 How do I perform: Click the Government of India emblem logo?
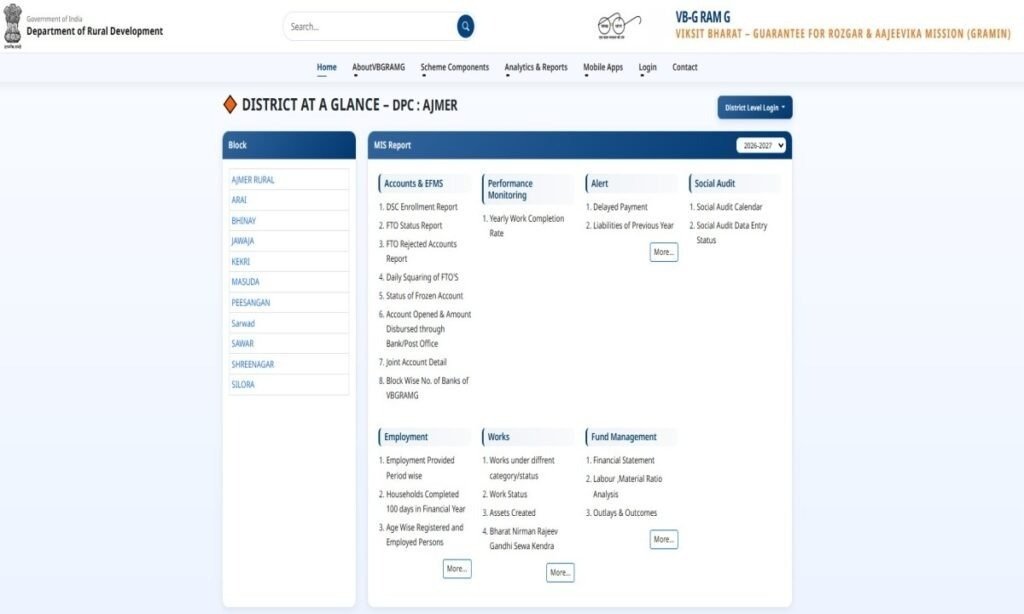coord(12,26)
